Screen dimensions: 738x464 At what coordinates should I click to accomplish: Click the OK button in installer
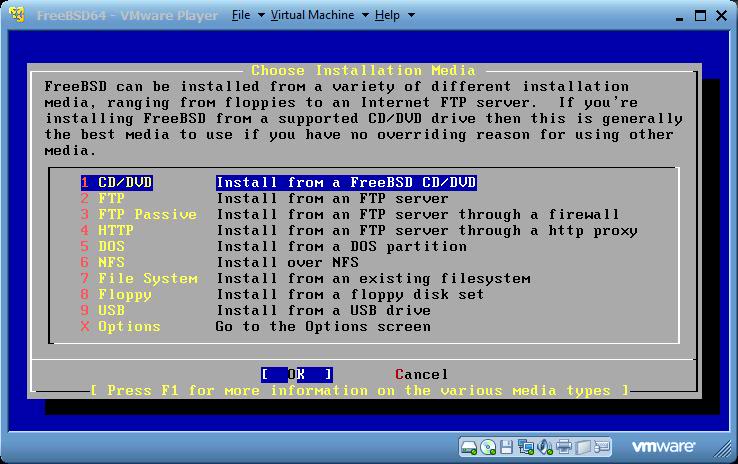[297, 375]
